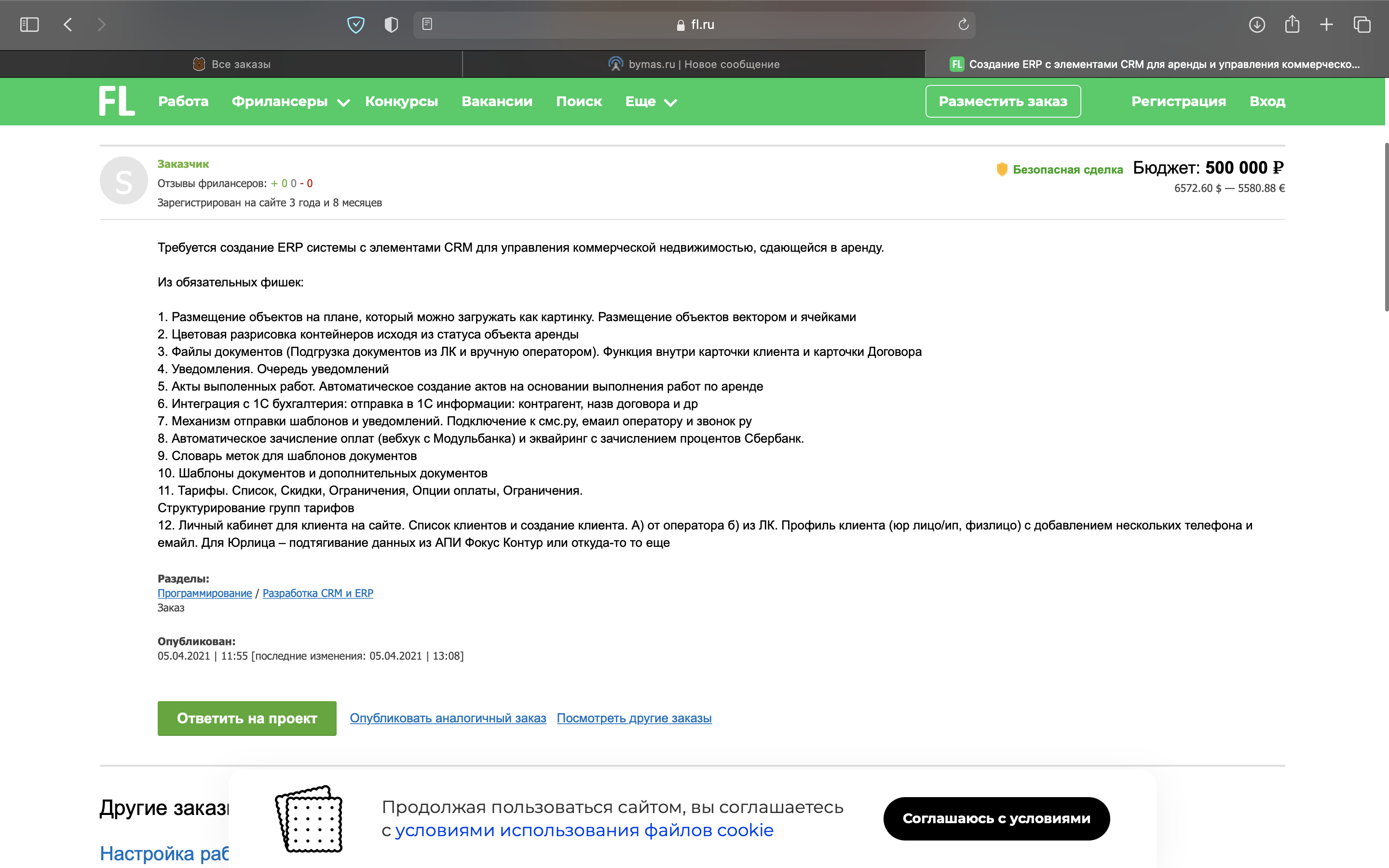Image resolution: width=1389 pixels, height=868 pixels.
Task: Toggle the Safari sidebar icon
Action: (x=29, y=25)
